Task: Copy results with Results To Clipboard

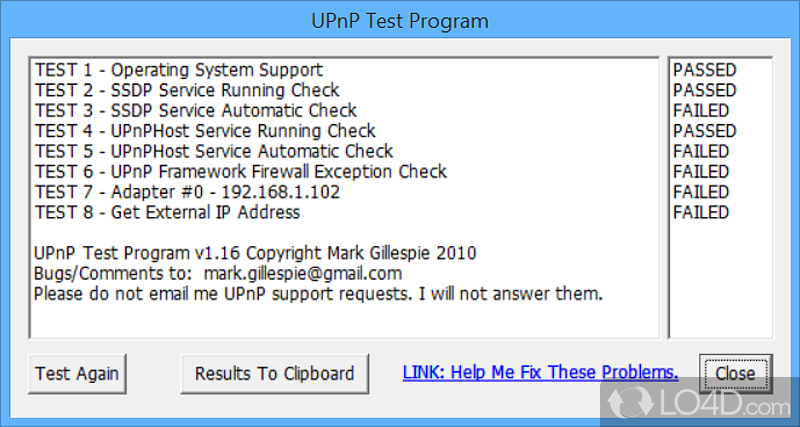Action: (x=274, y=374)
